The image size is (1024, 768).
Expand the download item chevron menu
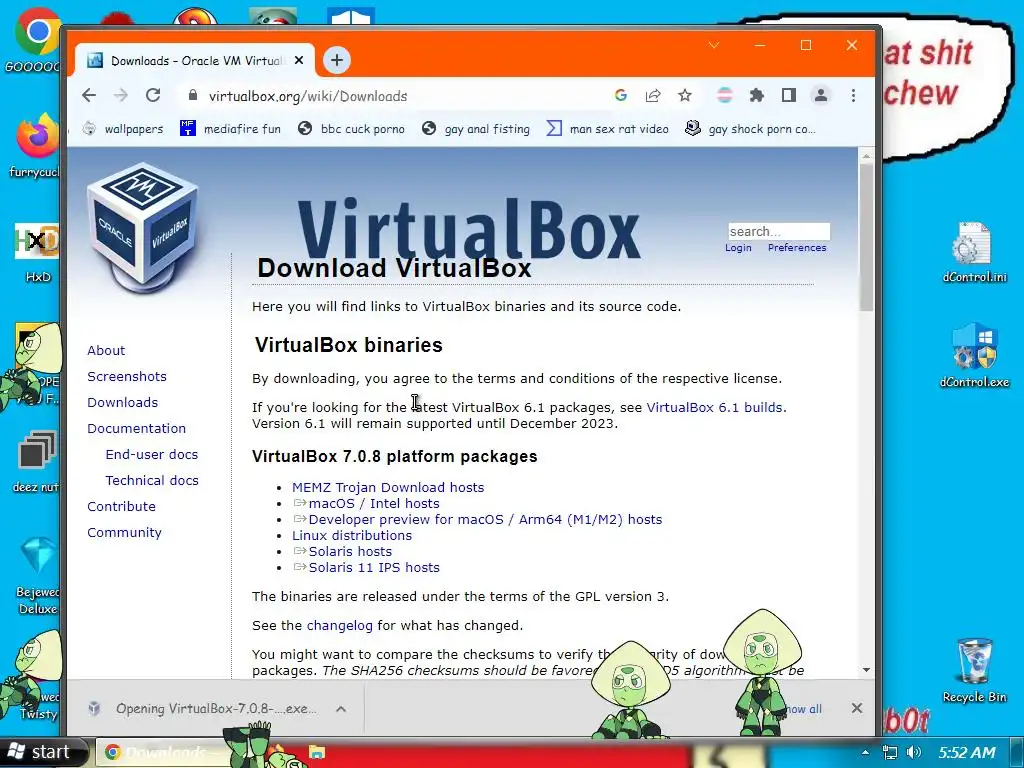click(x=341, y=709)
